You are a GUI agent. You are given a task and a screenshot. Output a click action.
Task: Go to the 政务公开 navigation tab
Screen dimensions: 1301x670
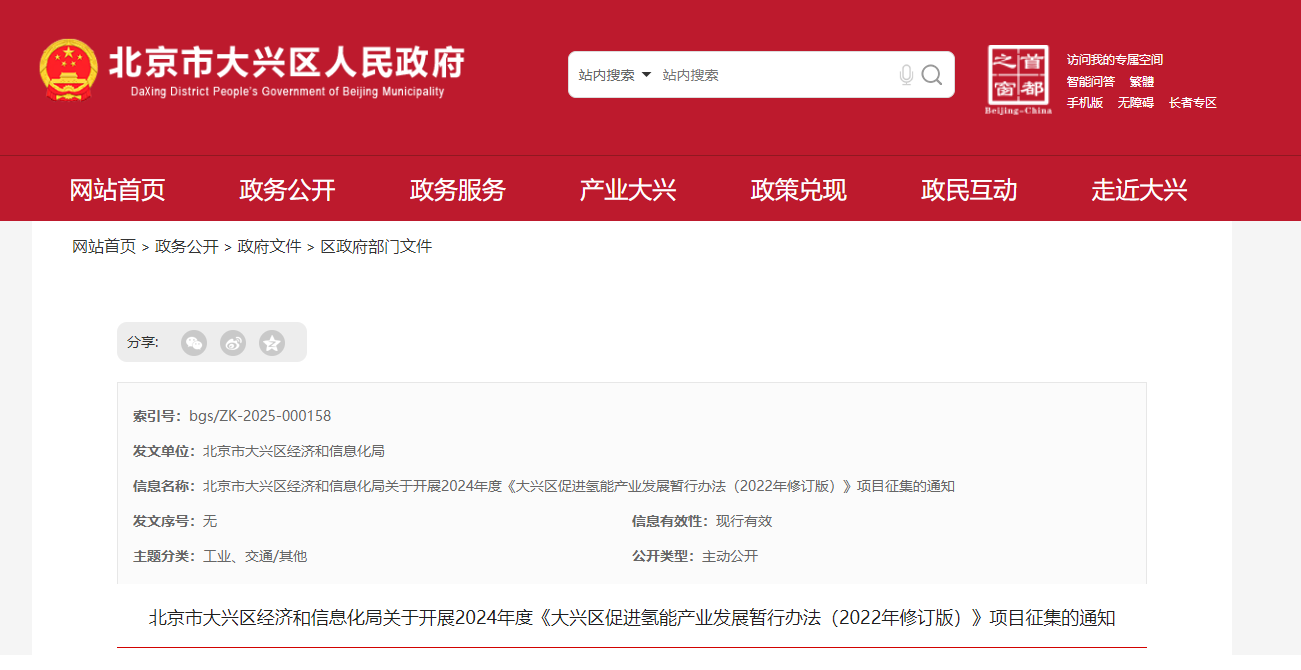pyautogui.click(x=287, y=190)
